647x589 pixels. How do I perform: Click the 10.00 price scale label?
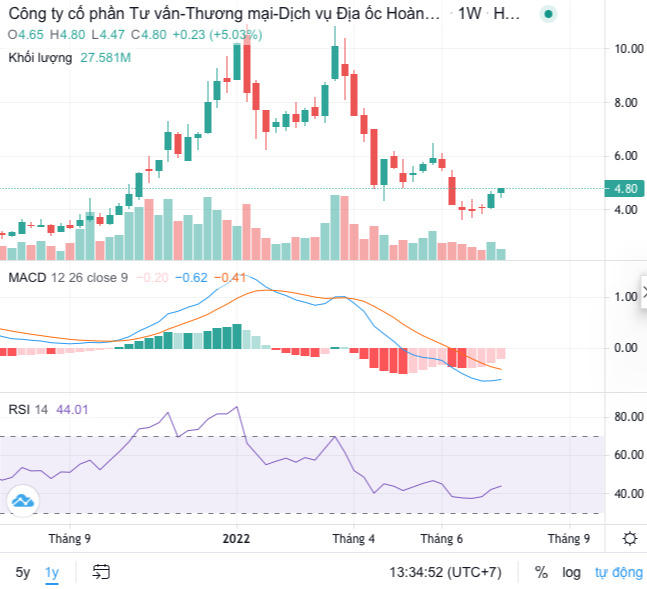point(628,48)
